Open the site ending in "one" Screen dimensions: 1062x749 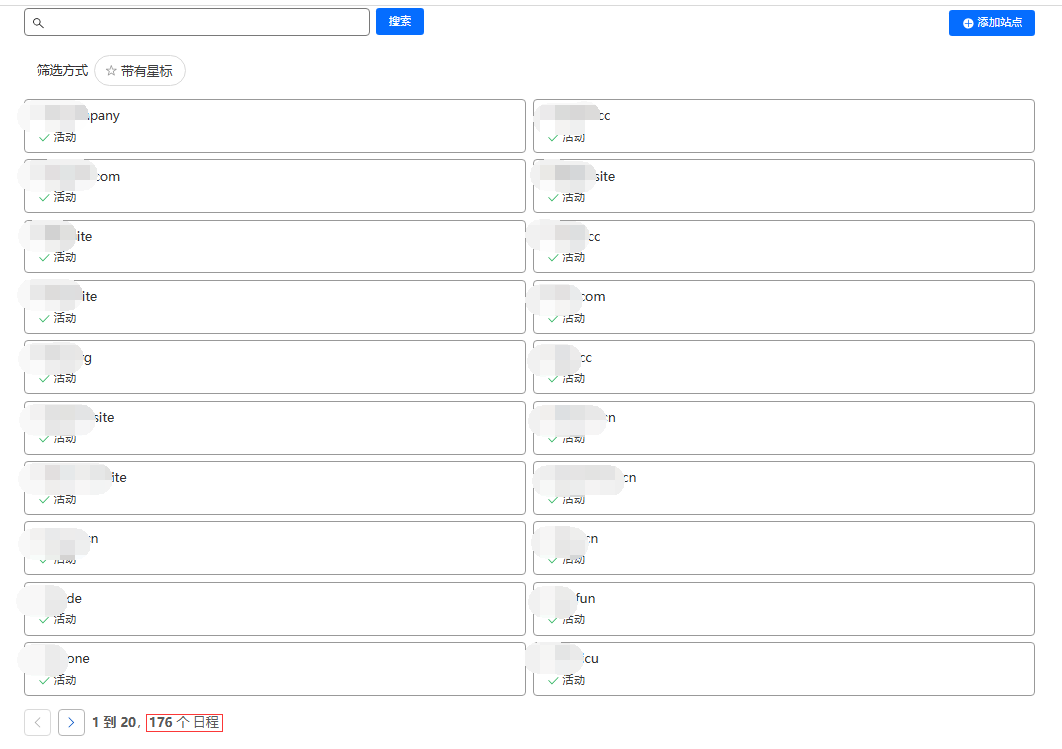274,668
